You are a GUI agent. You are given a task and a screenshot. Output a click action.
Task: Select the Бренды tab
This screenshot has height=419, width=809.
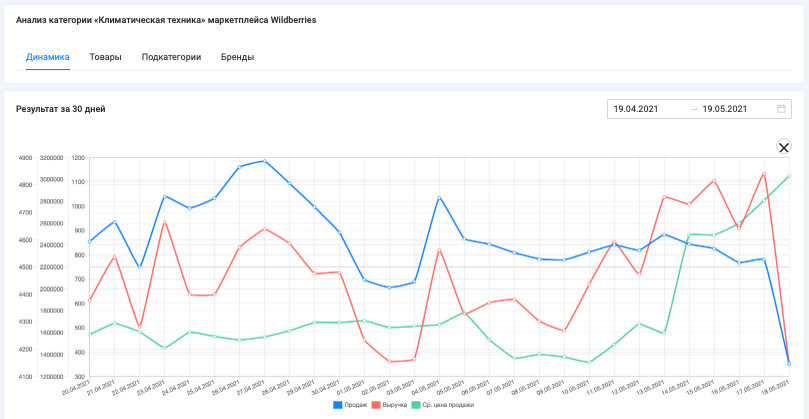(237, 57)
